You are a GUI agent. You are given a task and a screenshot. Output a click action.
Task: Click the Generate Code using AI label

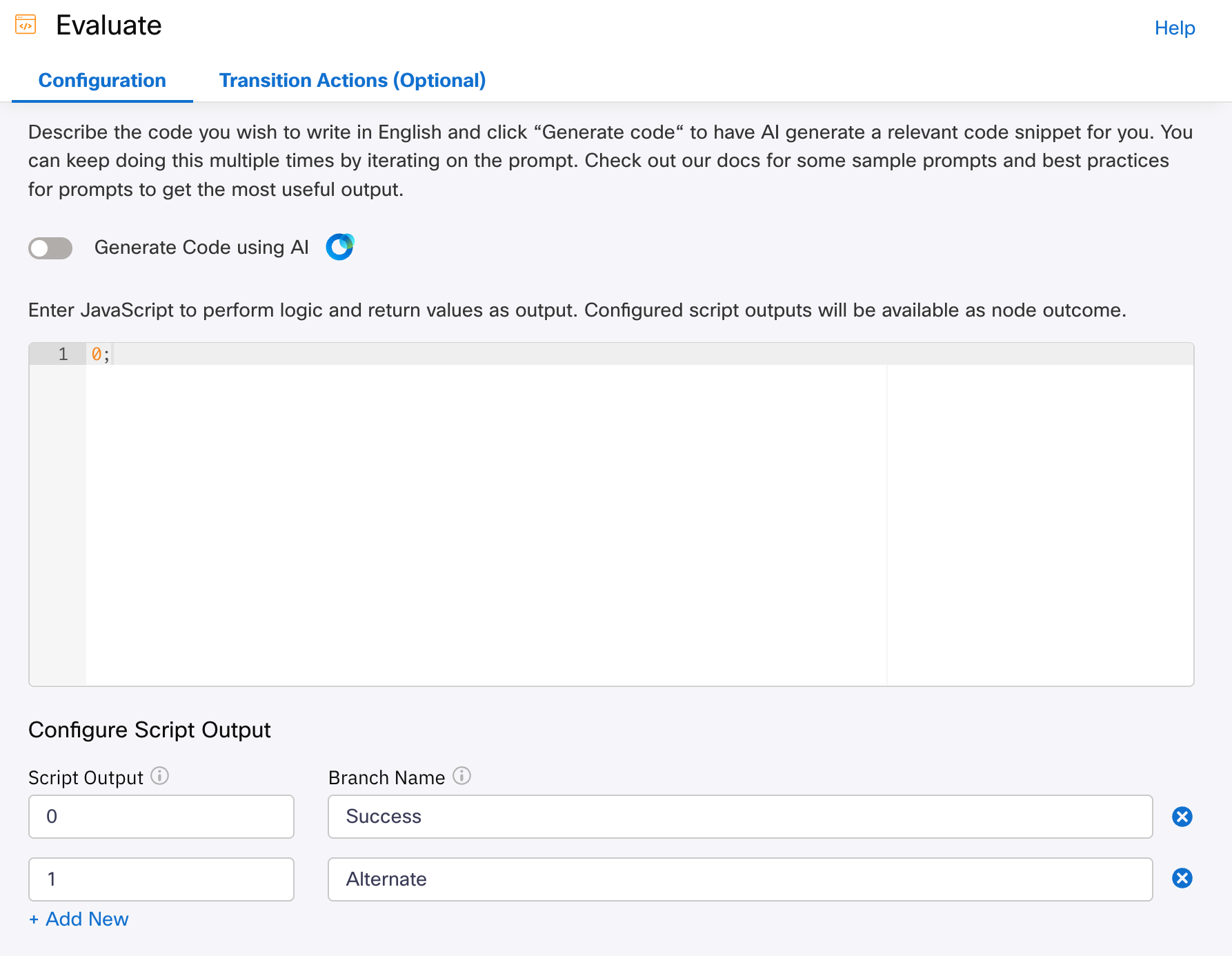201,248
